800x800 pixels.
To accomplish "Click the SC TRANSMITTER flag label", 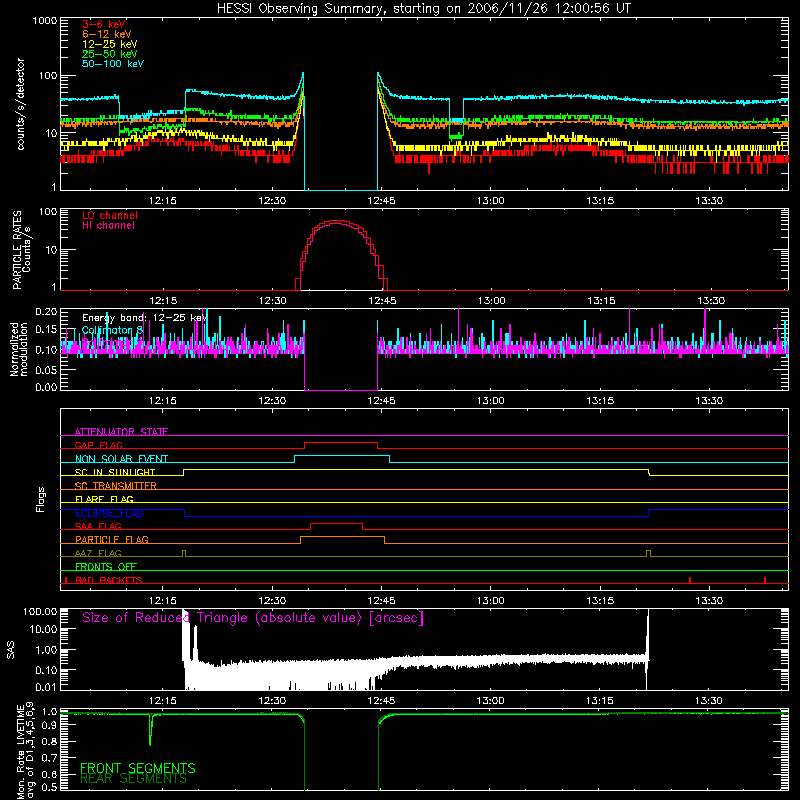I will [116, 486].
